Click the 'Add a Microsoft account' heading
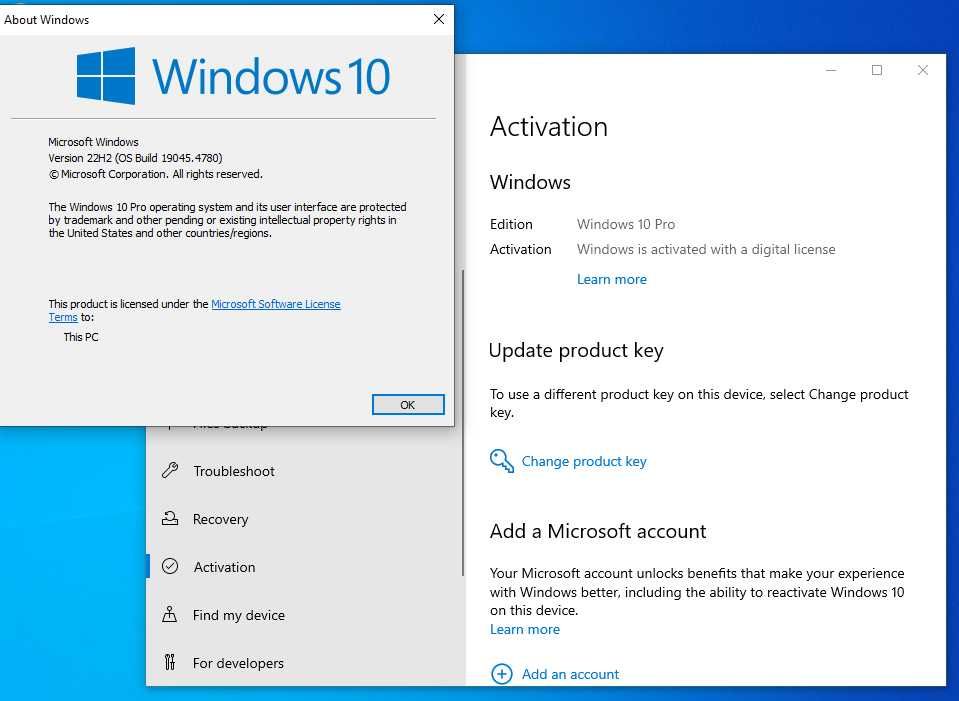The height and width of the screenshot is (701, 959). tap(598, 531)
